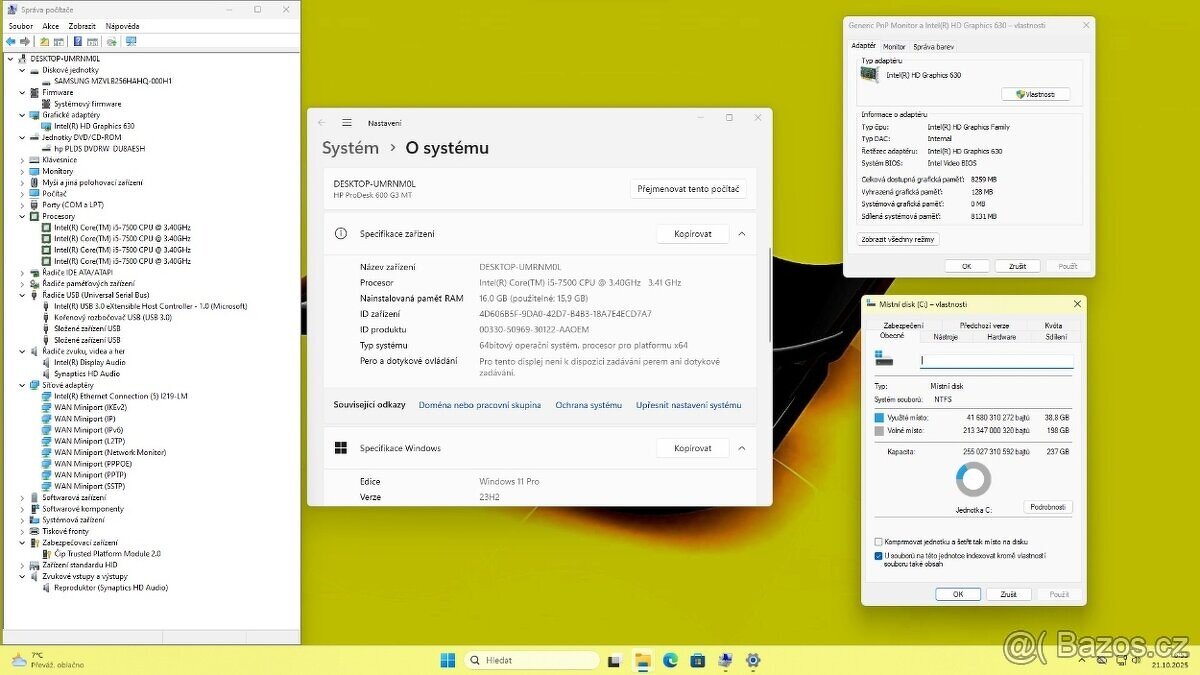Collapse the Procesory tree node
This screenshot has width=1200, height=675.
24,216
